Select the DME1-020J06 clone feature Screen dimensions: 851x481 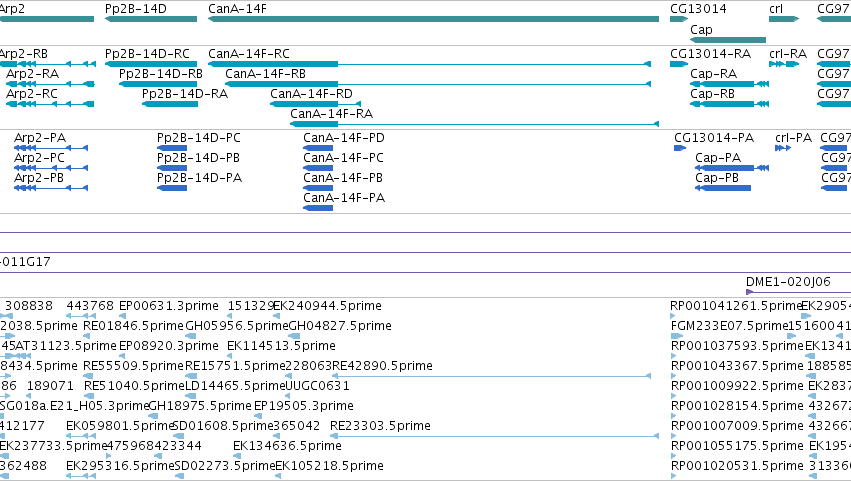click(x=798, y=292)
